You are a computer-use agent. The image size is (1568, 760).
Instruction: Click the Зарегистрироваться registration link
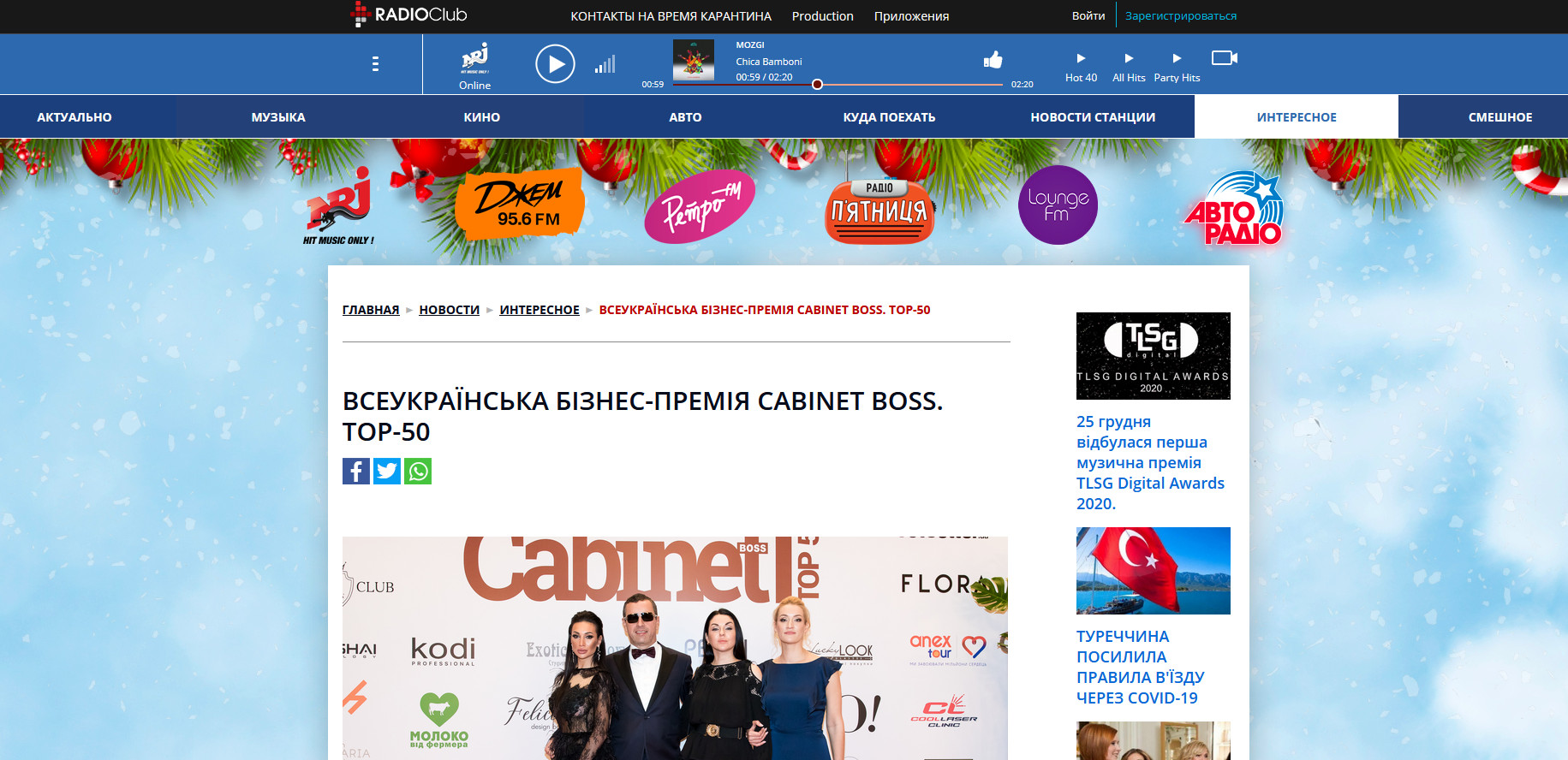click(x=1180, y=16)
